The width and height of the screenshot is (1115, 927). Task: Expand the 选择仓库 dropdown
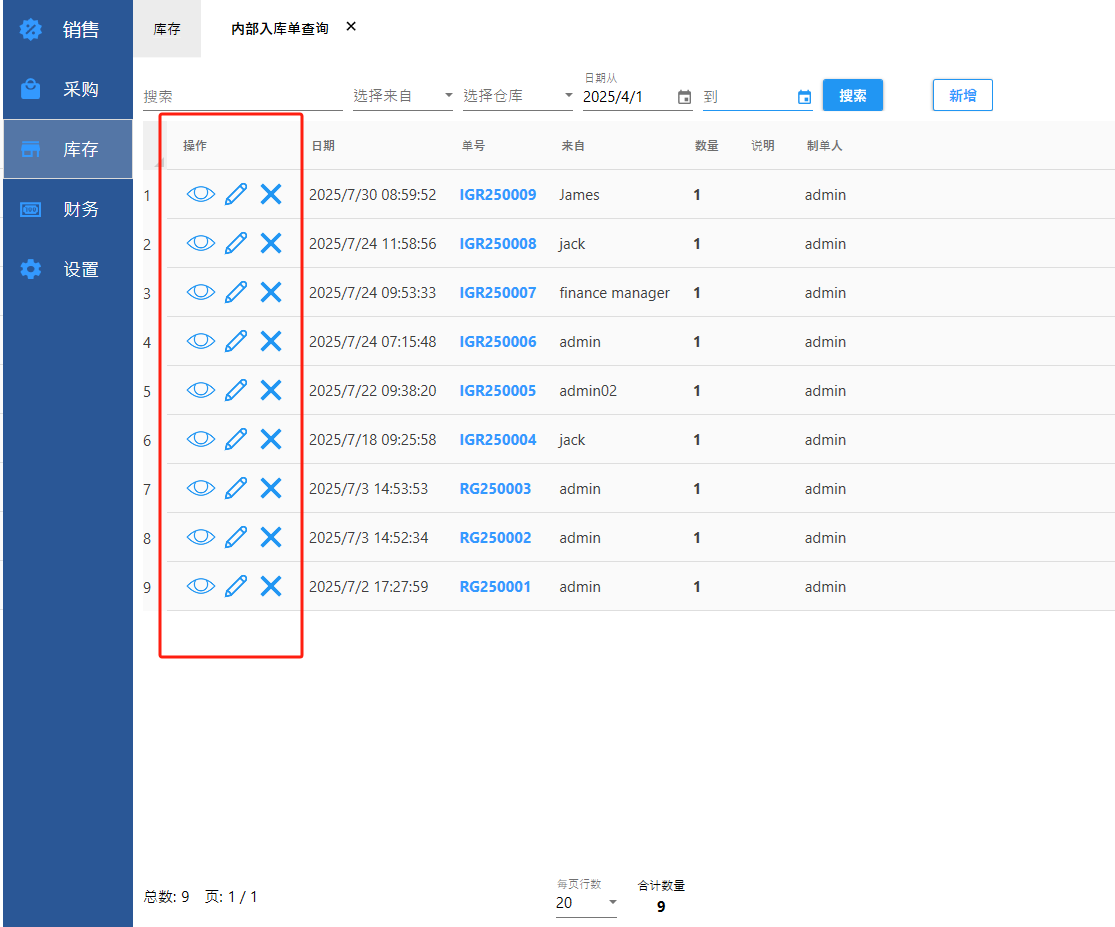tap(517, 96)
